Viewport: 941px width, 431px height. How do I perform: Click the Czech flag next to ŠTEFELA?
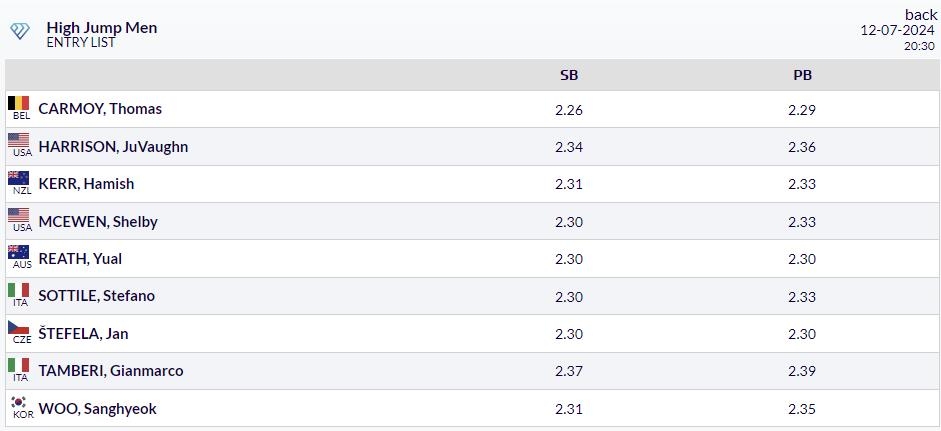[19, 328]
